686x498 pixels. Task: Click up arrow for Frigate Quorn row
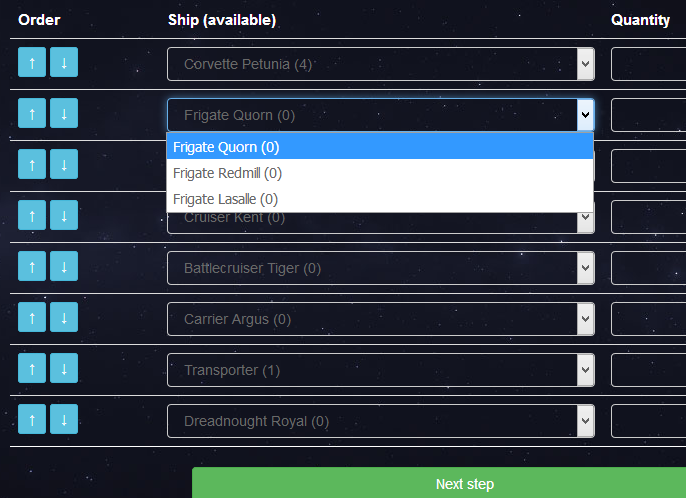tap(32, 113)
